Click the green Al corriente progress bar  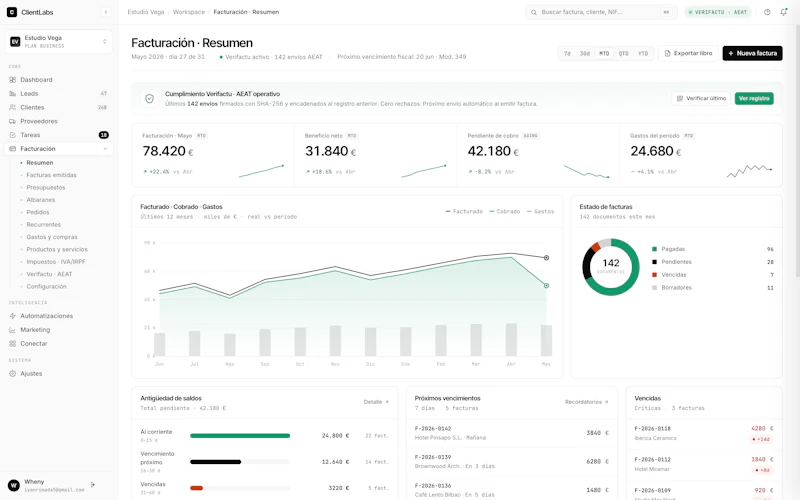240,436
